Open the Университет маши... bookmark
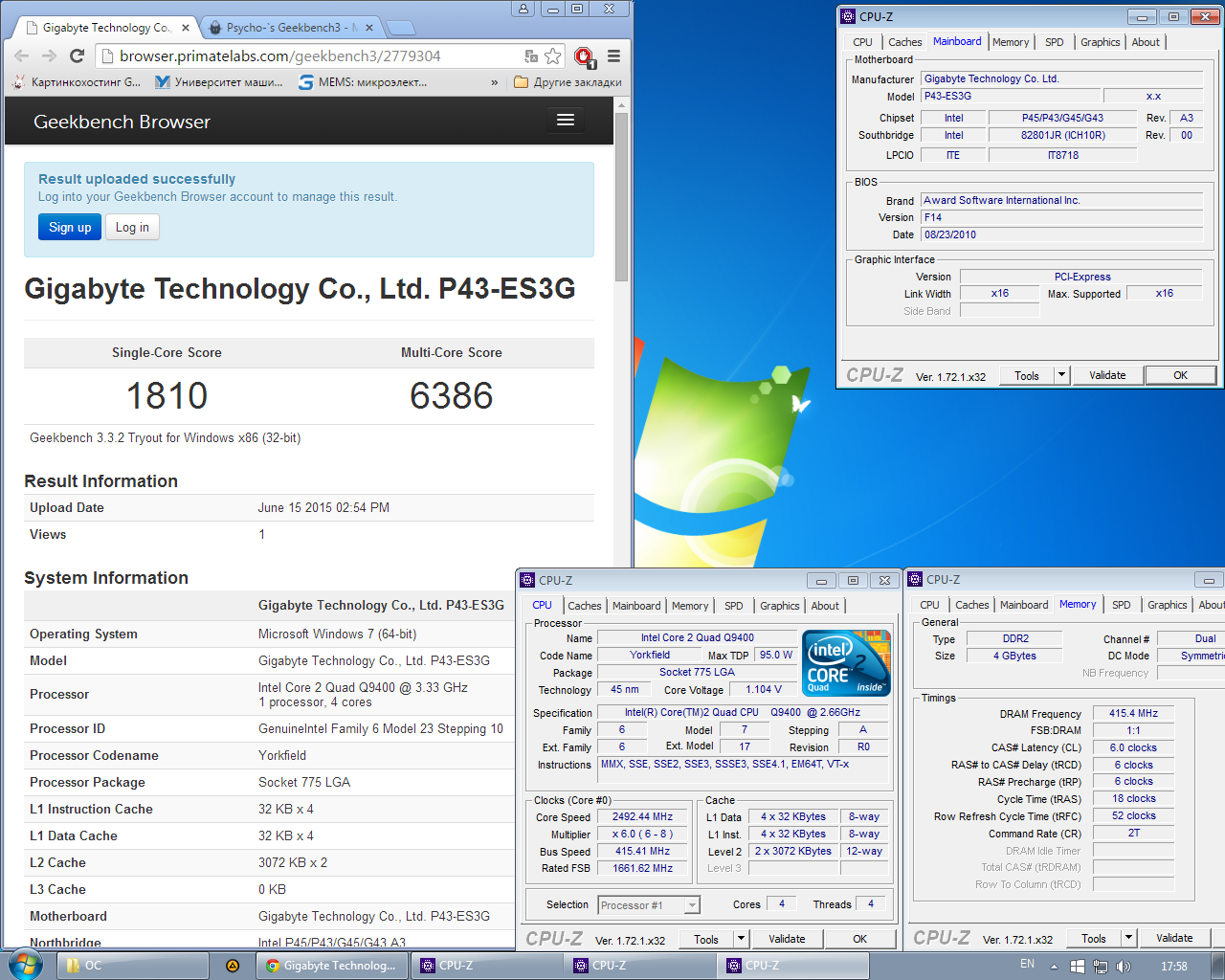 [219, 82]
